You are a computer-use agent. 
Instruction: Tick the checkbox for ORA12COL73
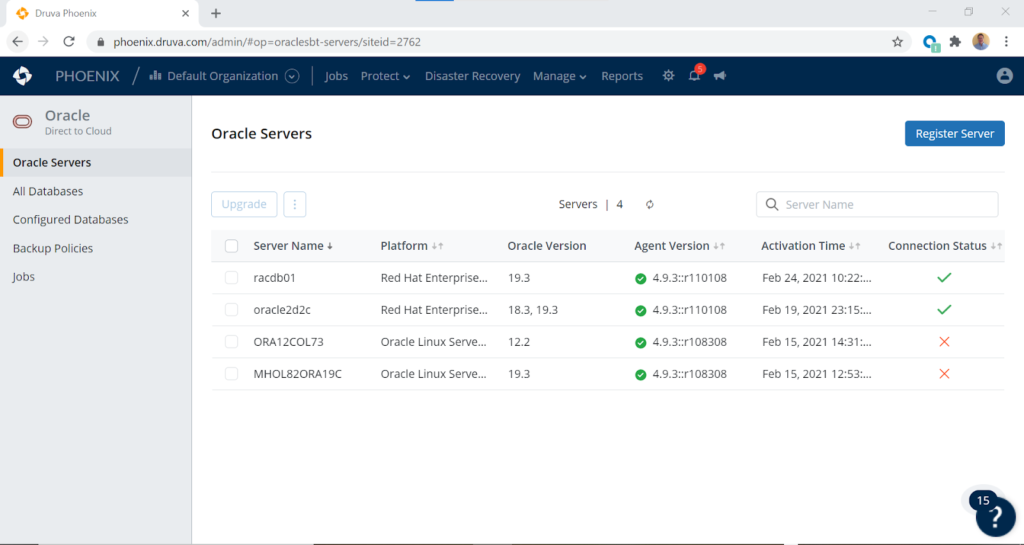[232, 342]
